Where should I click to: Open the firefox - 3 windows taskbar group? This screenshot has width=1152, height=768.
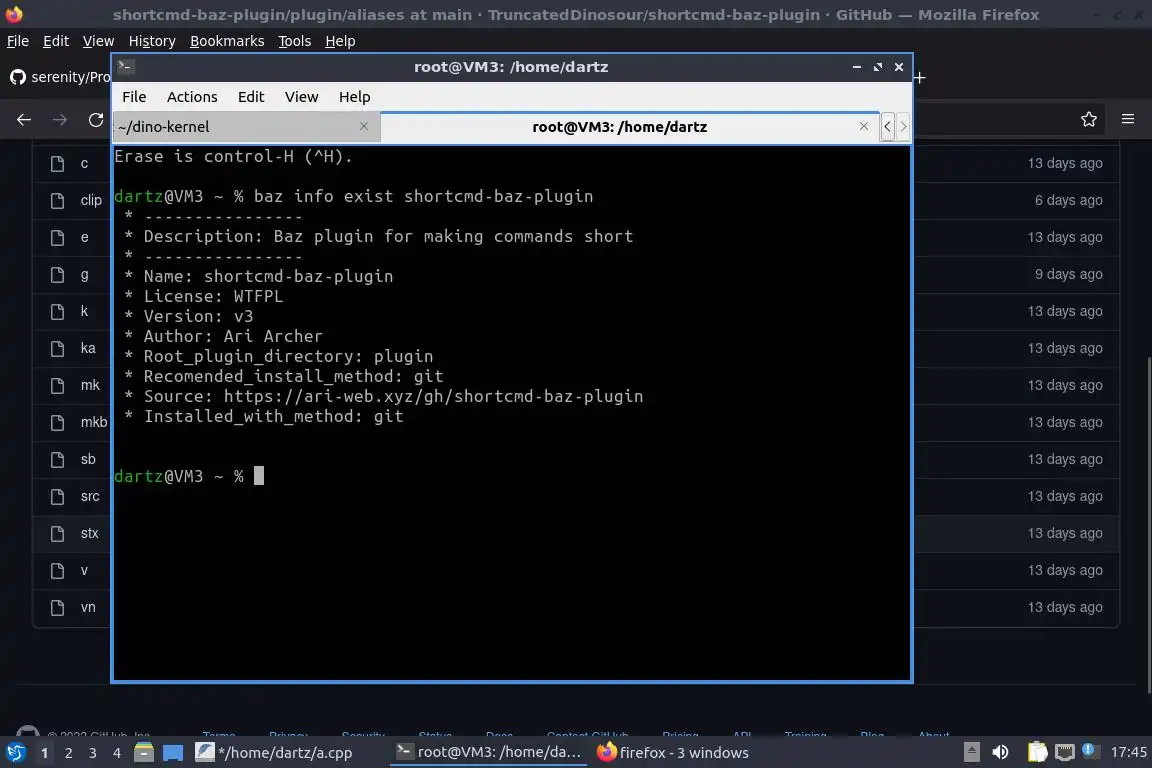click(673, 753)
